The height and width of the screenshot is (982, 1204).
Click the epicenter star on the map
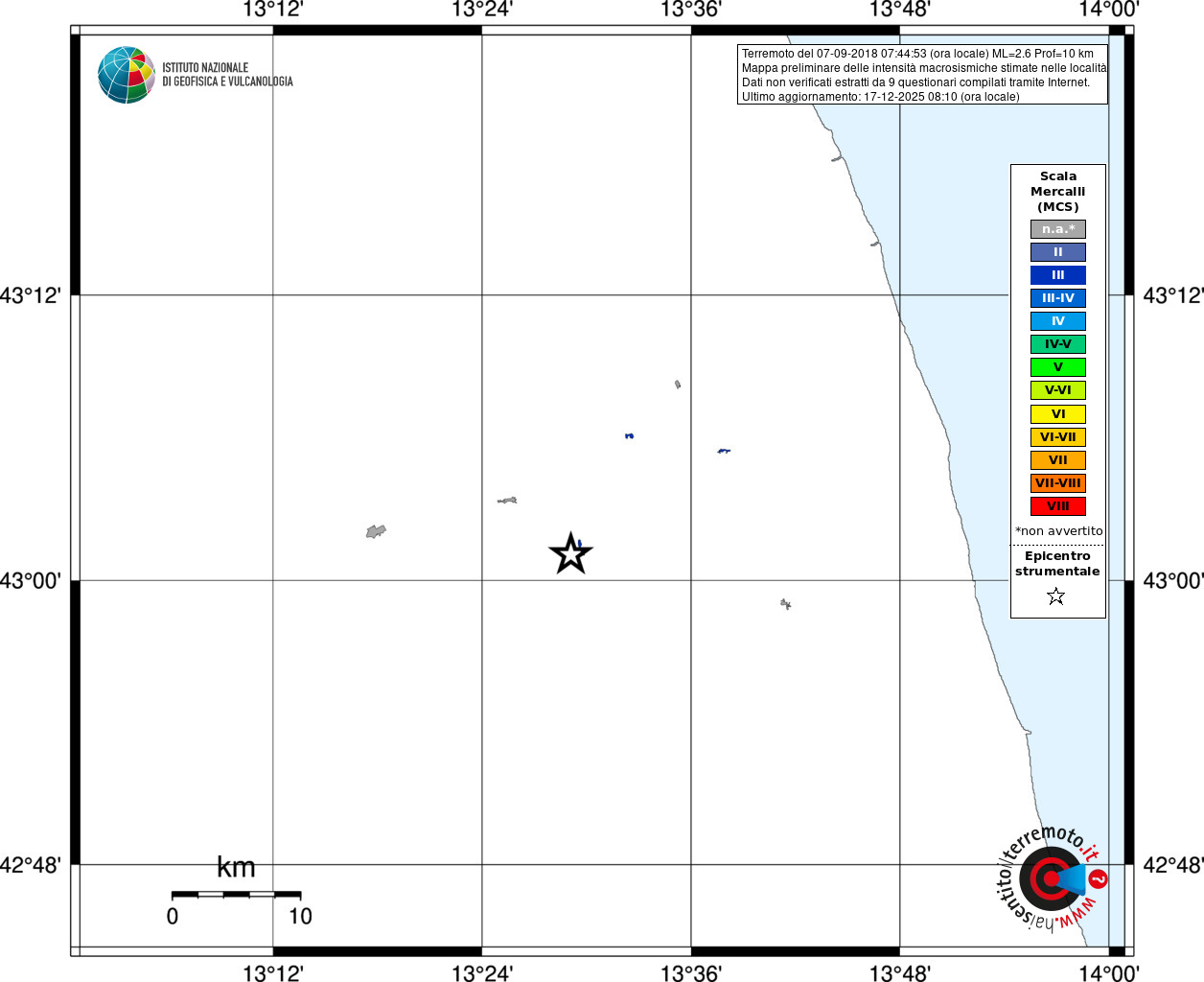[570, 554]
